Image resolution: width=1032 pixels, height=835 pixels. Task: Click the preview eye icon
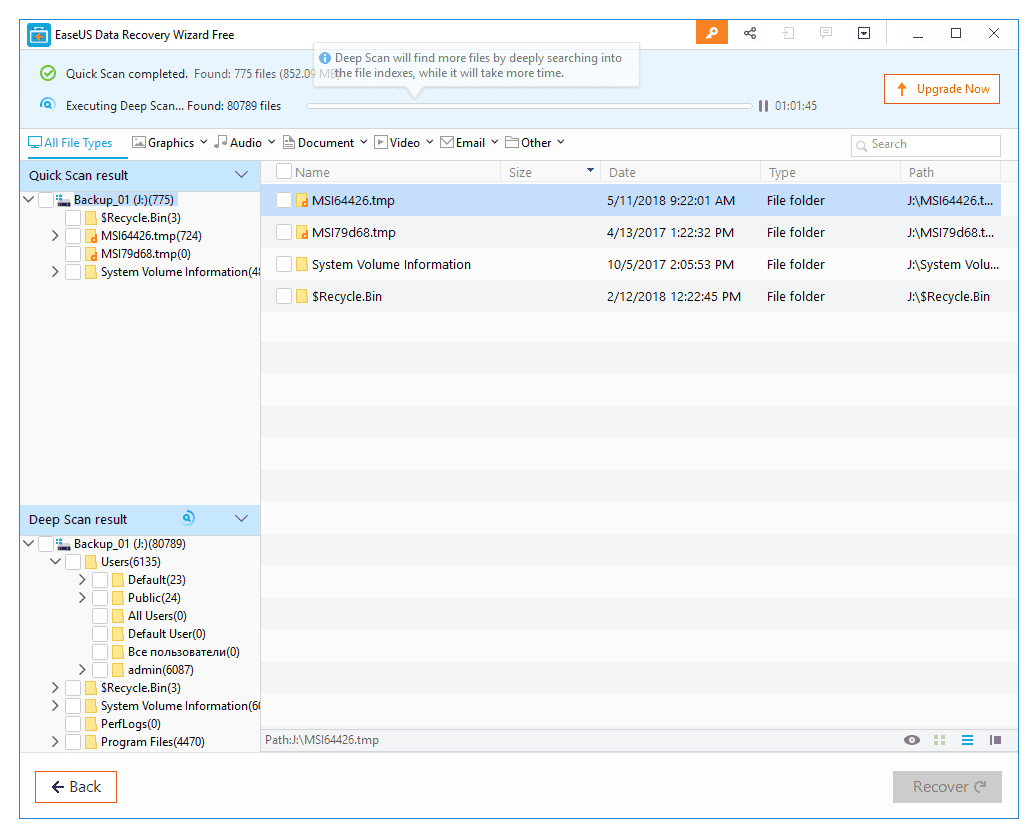(912, 740)
